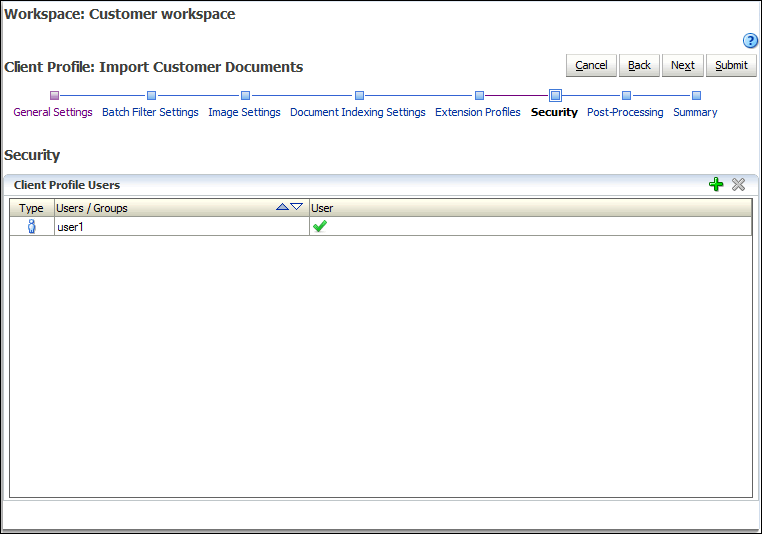The image size is (762, 534).
Task: Sort Users / Groups ascending arrow
Action: click(282, 207)
